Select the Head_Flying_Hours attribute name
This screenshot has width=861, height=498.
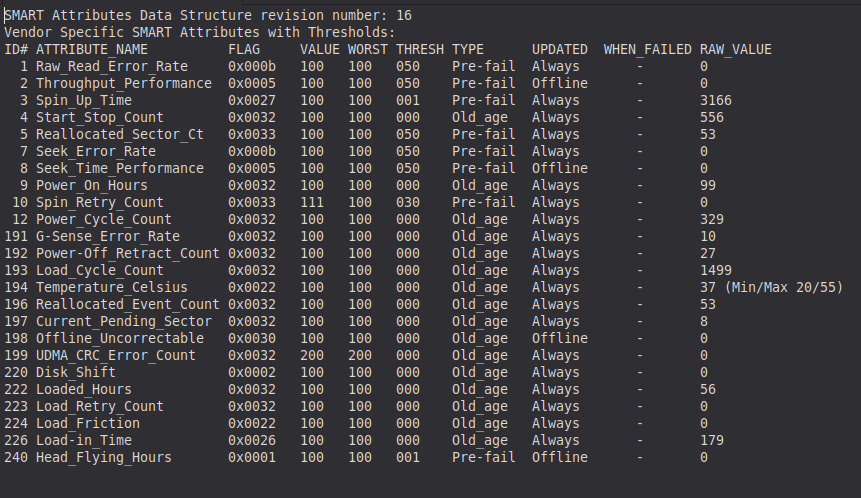click(104, 458)
